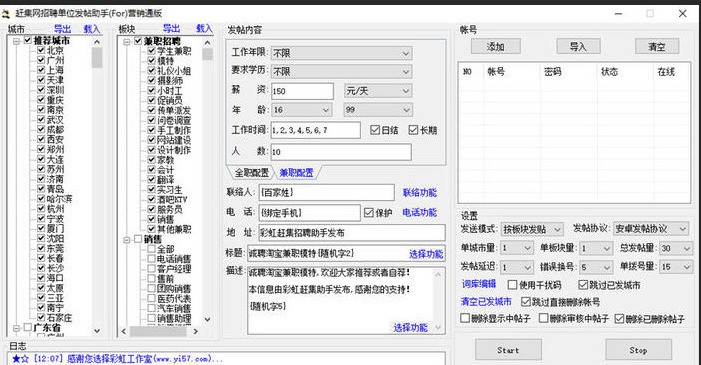
Task: Uncheck the 上海 city checkbox
Action: point(41,70)
